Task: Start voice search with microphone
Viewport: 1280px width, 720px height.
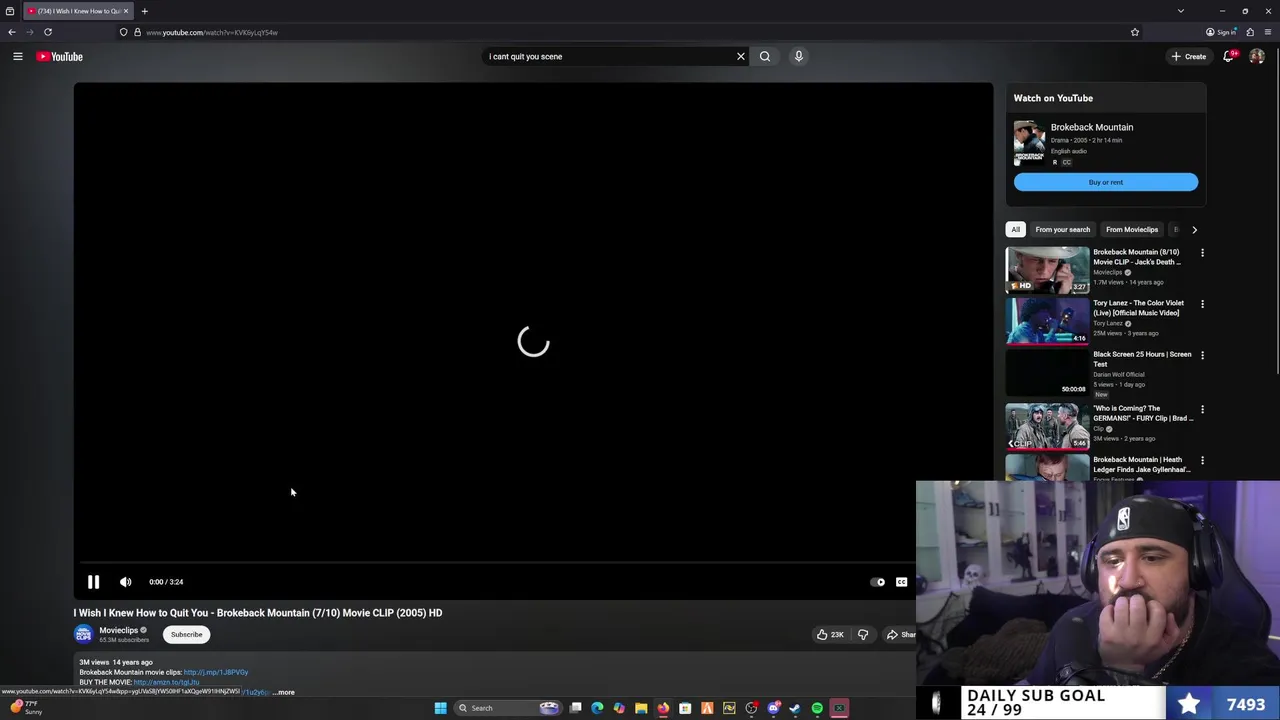Action: pyautogui.click(x=798, y=57)
